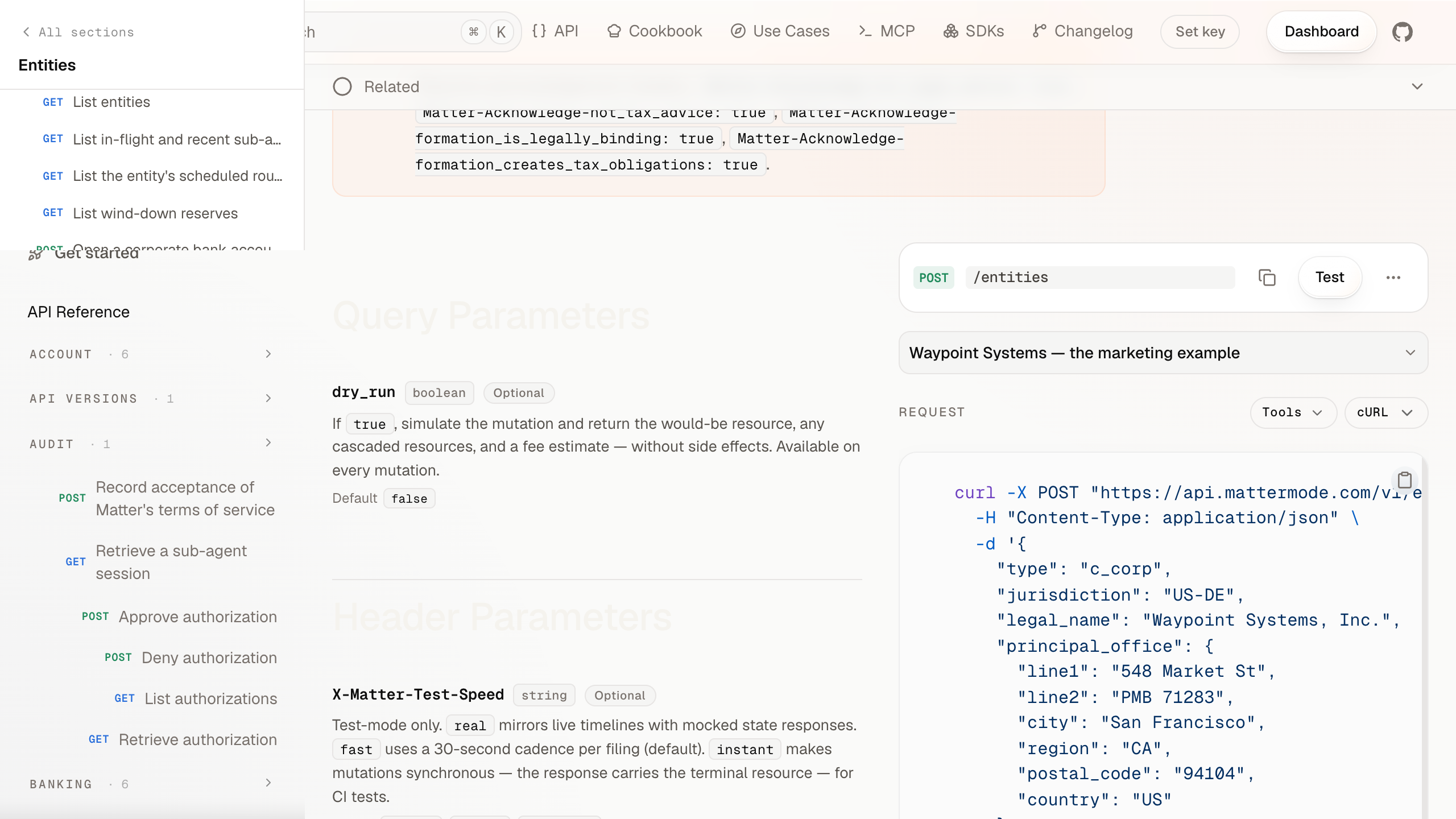1456x819 pixels.
Task: Expand the Related section chevron
Action: tap(1417, 86)
